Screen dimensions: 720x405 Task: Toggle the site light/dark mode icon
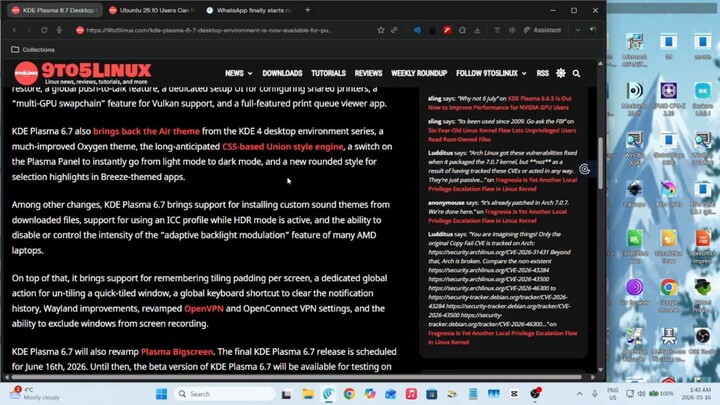click(x=561, y=73)
